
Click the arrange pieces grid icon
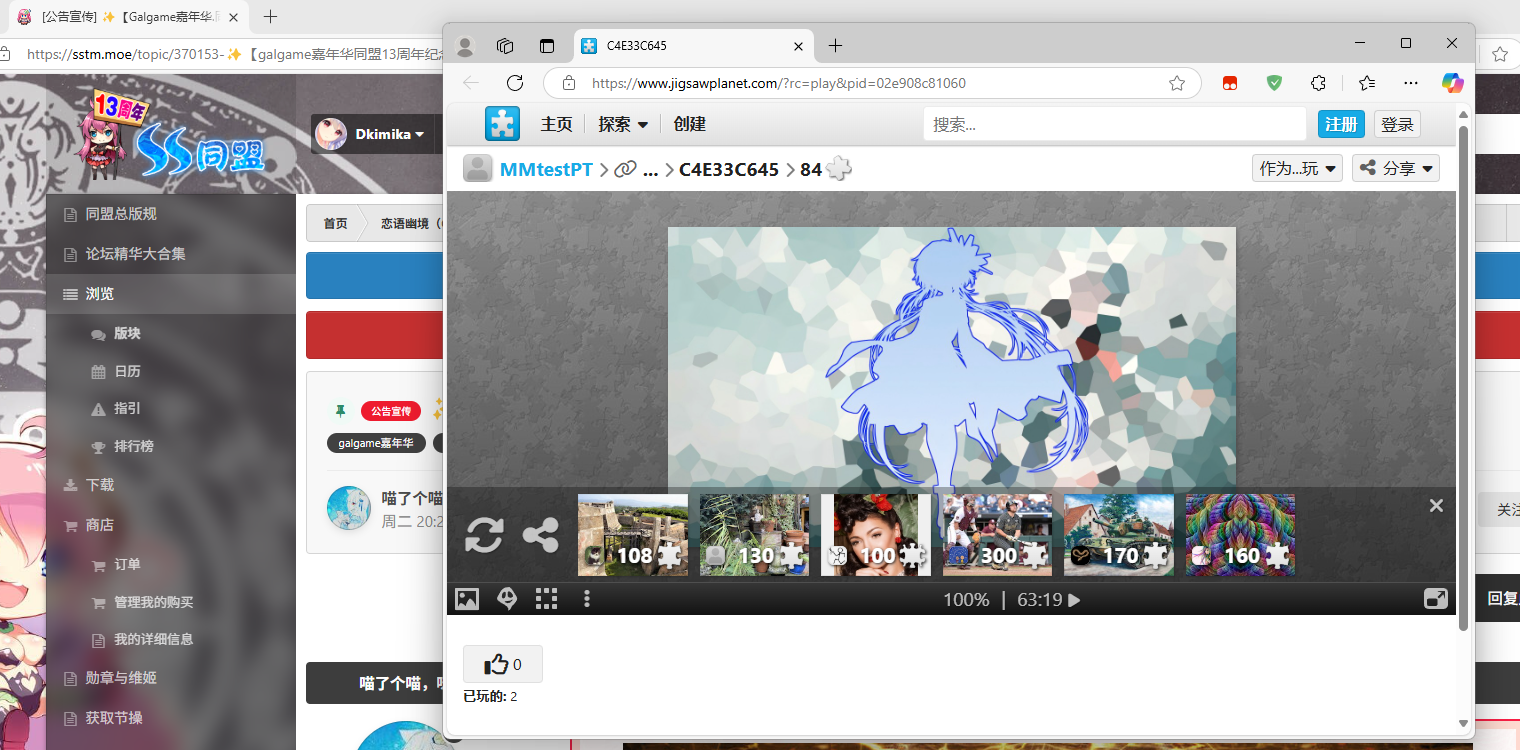click(546, 599)
